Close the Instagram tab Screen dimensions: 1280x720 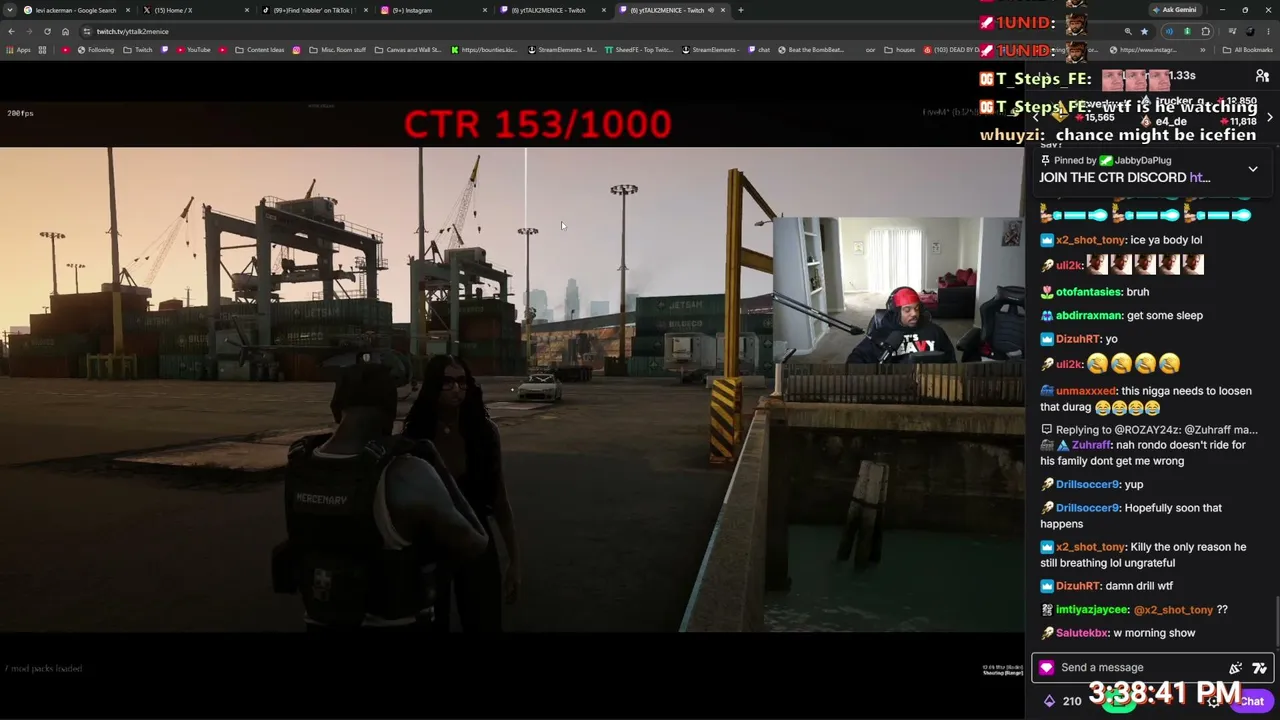(x=485, y=10)
